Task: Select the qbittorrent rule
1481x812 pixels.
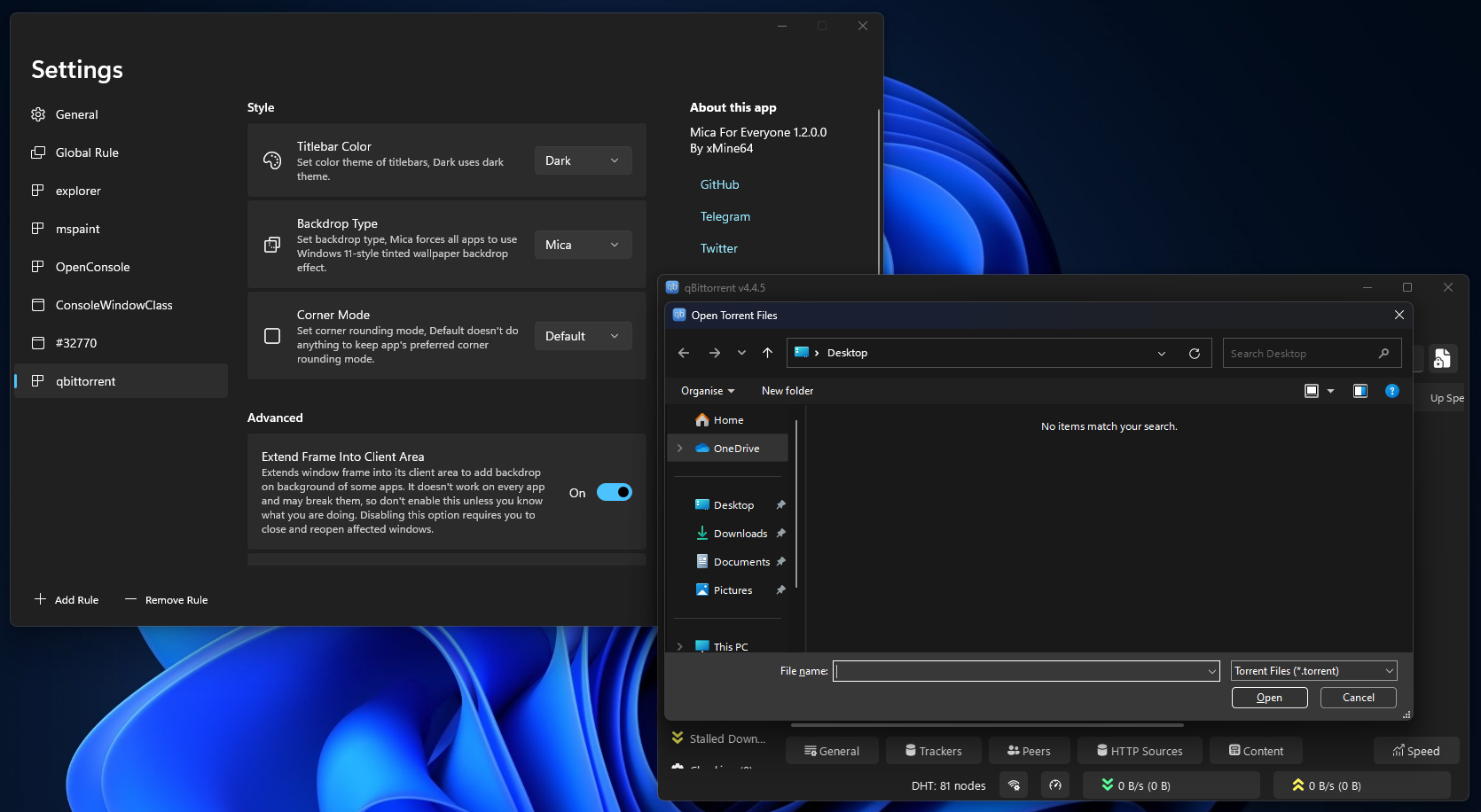Action: click(121, 381)
